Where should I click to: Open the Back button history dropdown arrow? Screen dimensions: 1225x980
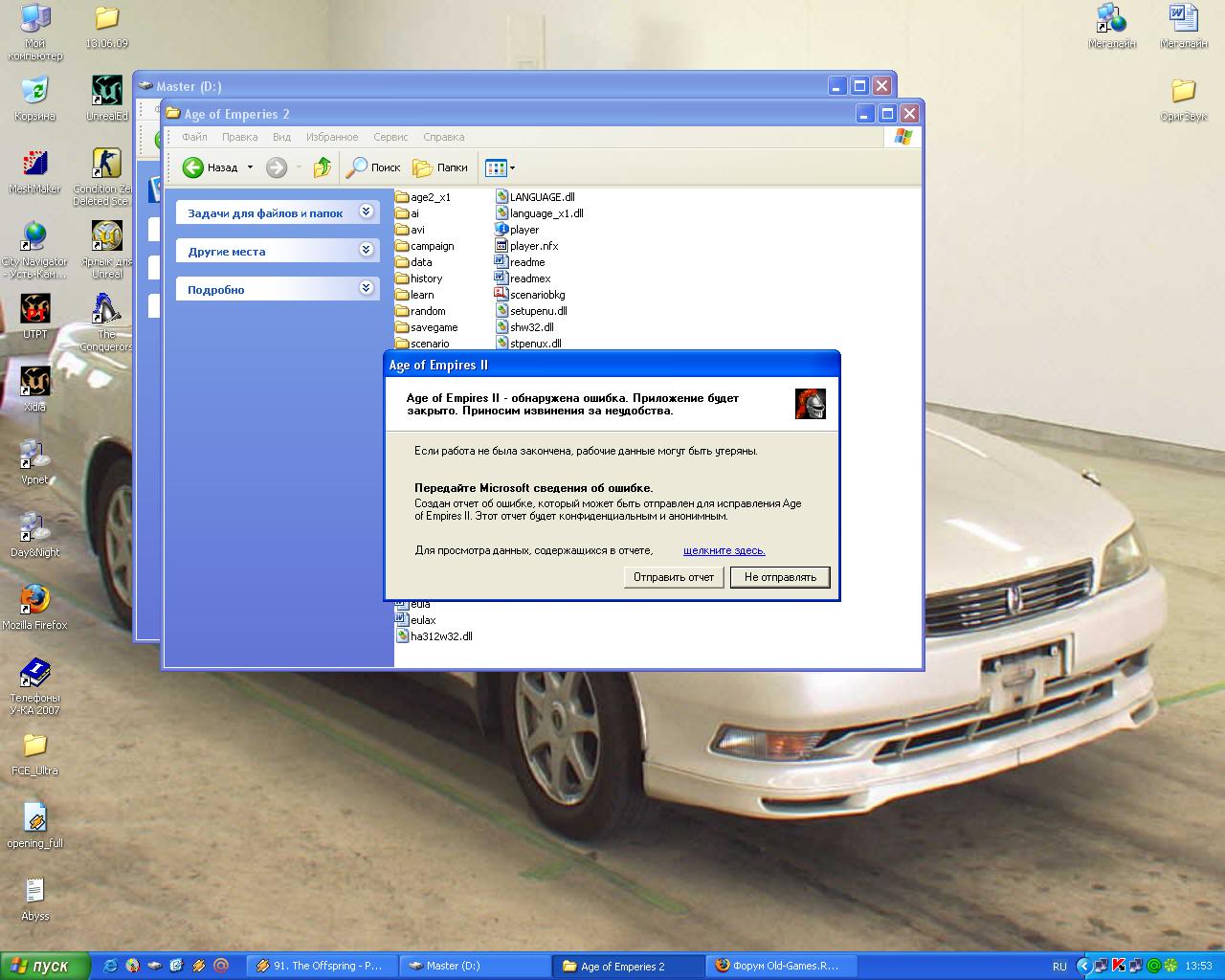251,167
